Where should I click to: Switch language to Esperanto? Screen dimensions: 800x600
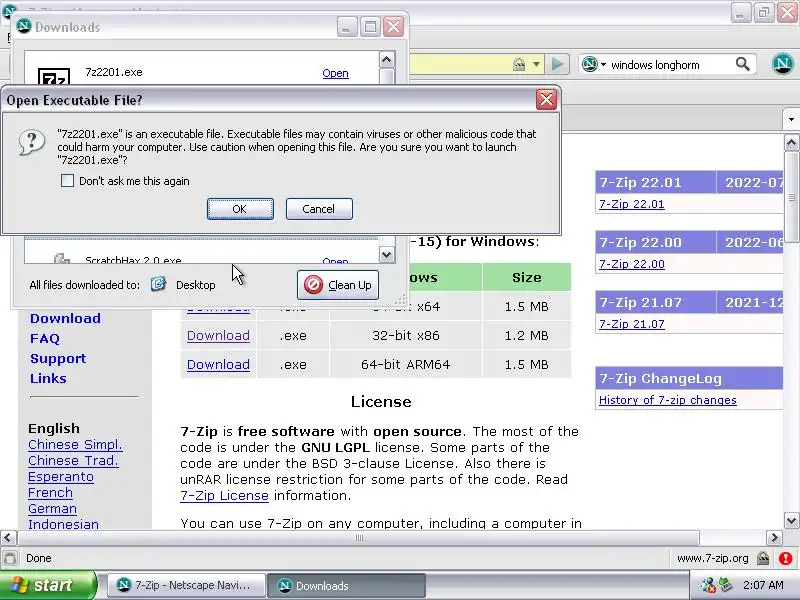tap(61, 477)
